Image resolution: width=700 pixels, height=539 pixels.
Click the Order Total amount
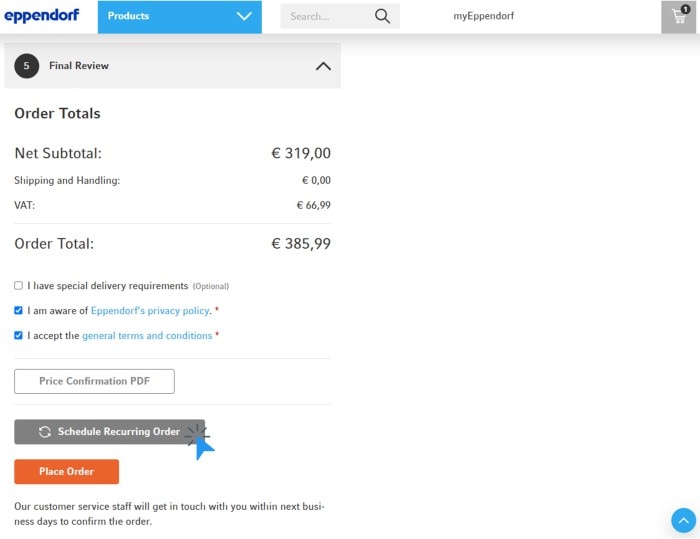pyautogui.click(x=300, y=244)
